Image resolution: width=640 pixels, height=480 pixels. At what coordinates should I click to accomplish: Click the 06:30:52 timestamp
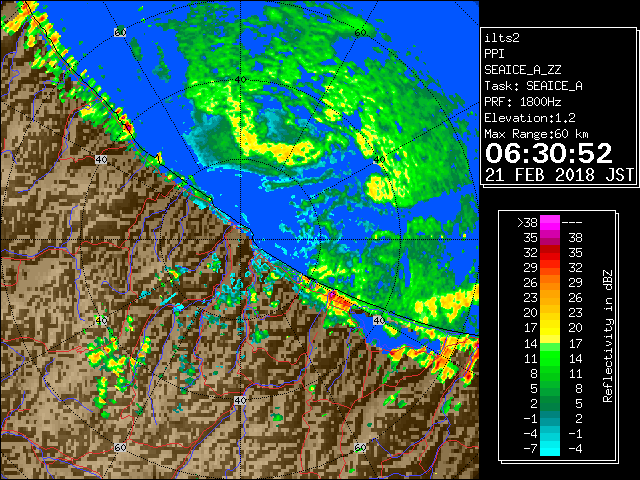pyautogui.click(x=549, y=153)
